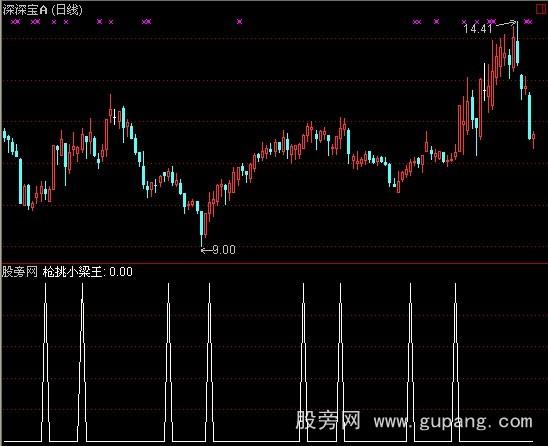Click the tallest candlestick at the 14.41 peak

517,44
